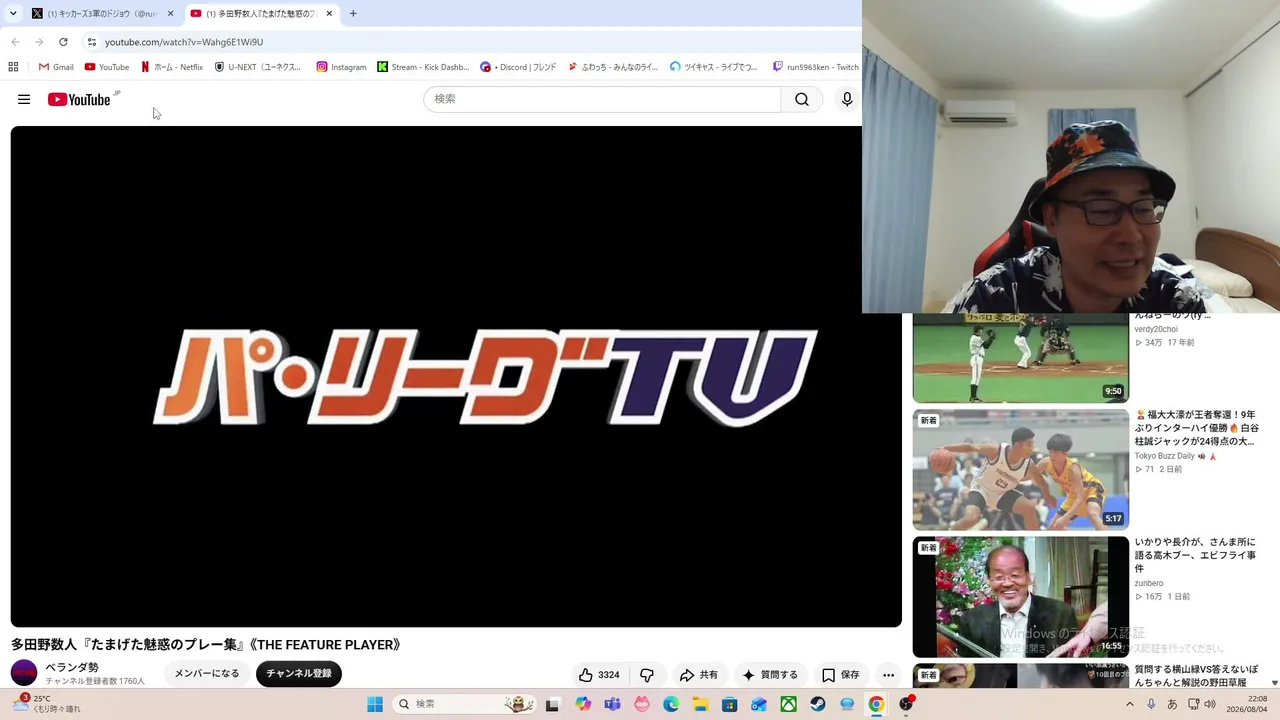
Task: Share the video using 共有 button
Action: click(698, 675)
